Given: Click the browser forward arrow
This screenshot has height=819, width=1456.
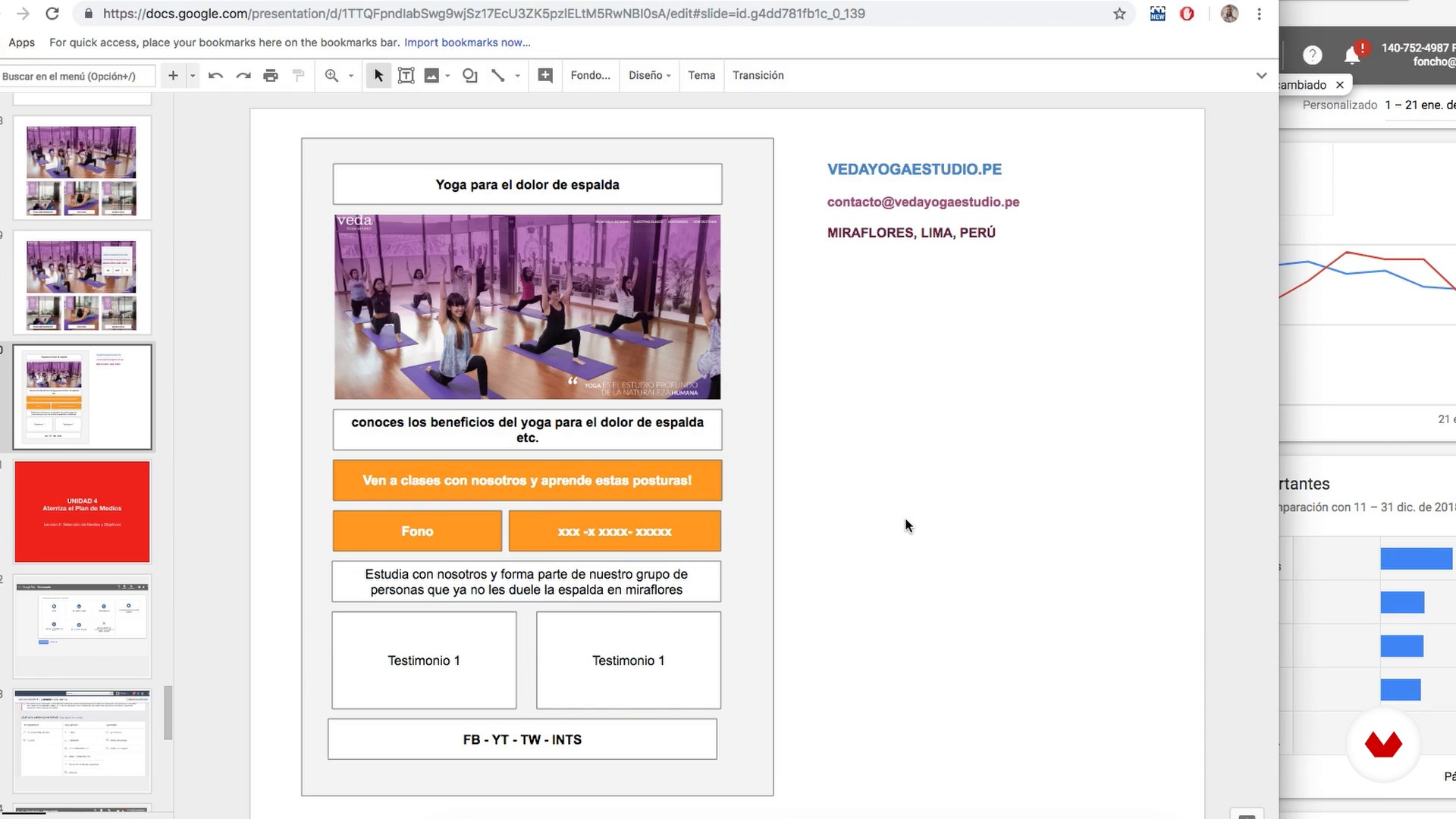Looking at the screenshot, I should (23, 14).
